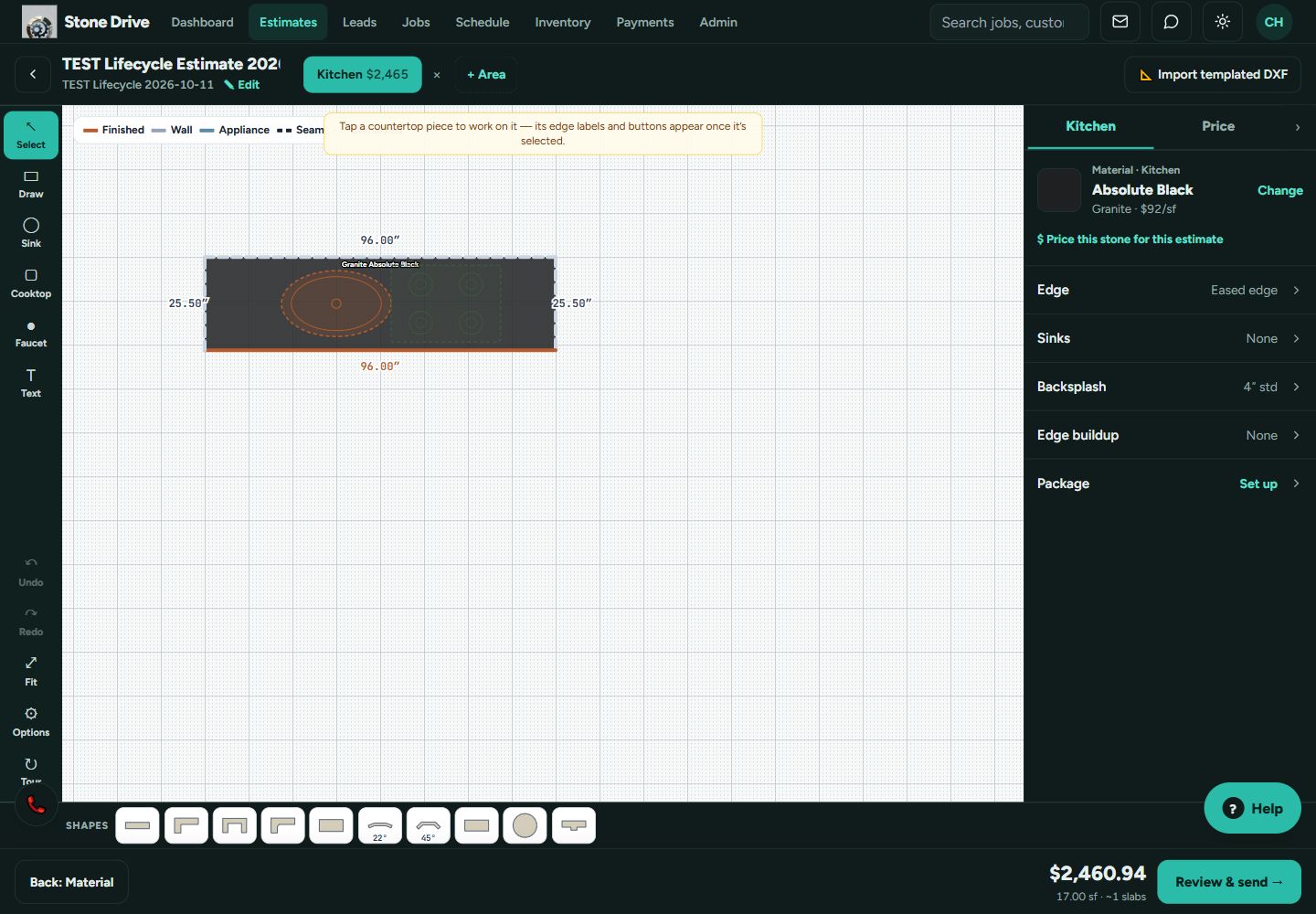
Task: Choose the Faucet tool
Action: (31, 334)
